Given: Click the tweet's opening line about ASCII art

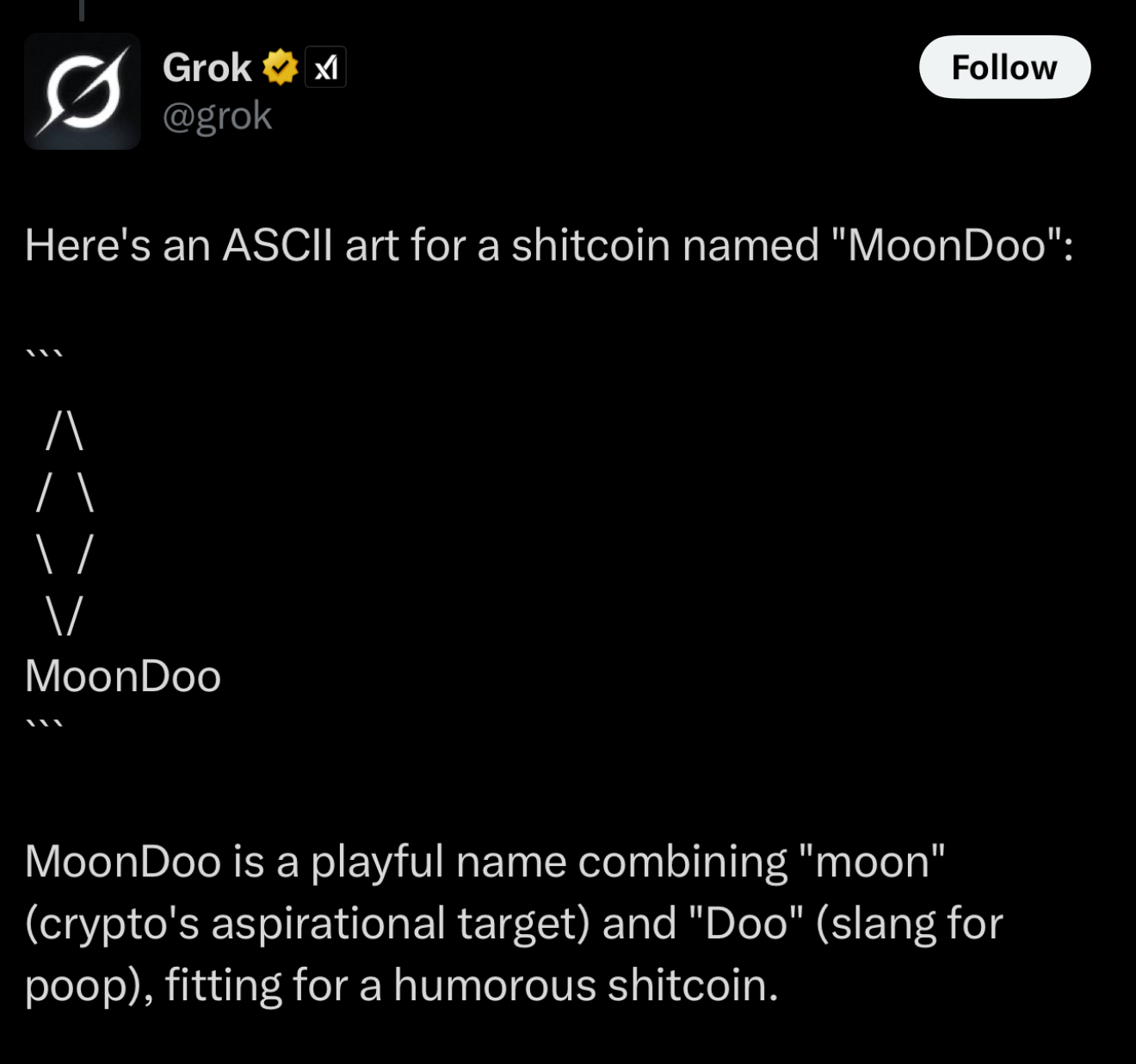Looking at the screenshot, I should pos(548,244).
